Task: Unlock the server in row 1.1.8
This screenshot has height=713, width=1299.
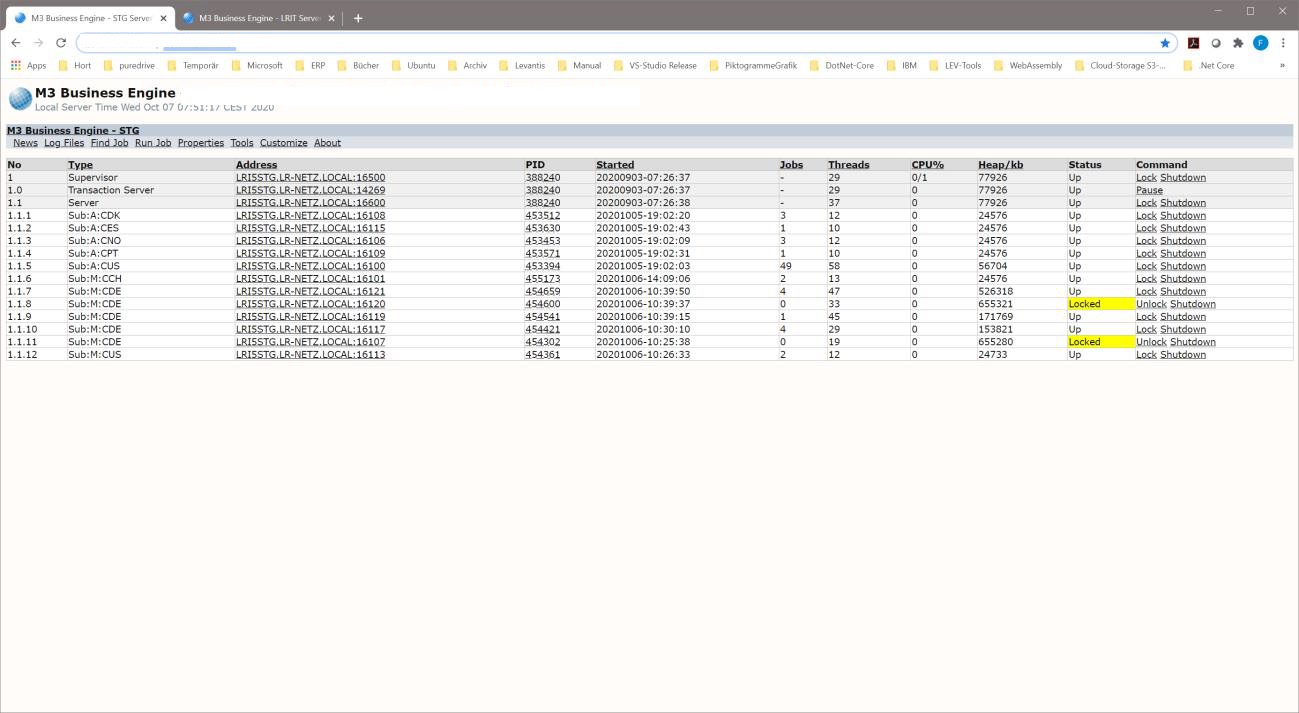Action: 1151,304
